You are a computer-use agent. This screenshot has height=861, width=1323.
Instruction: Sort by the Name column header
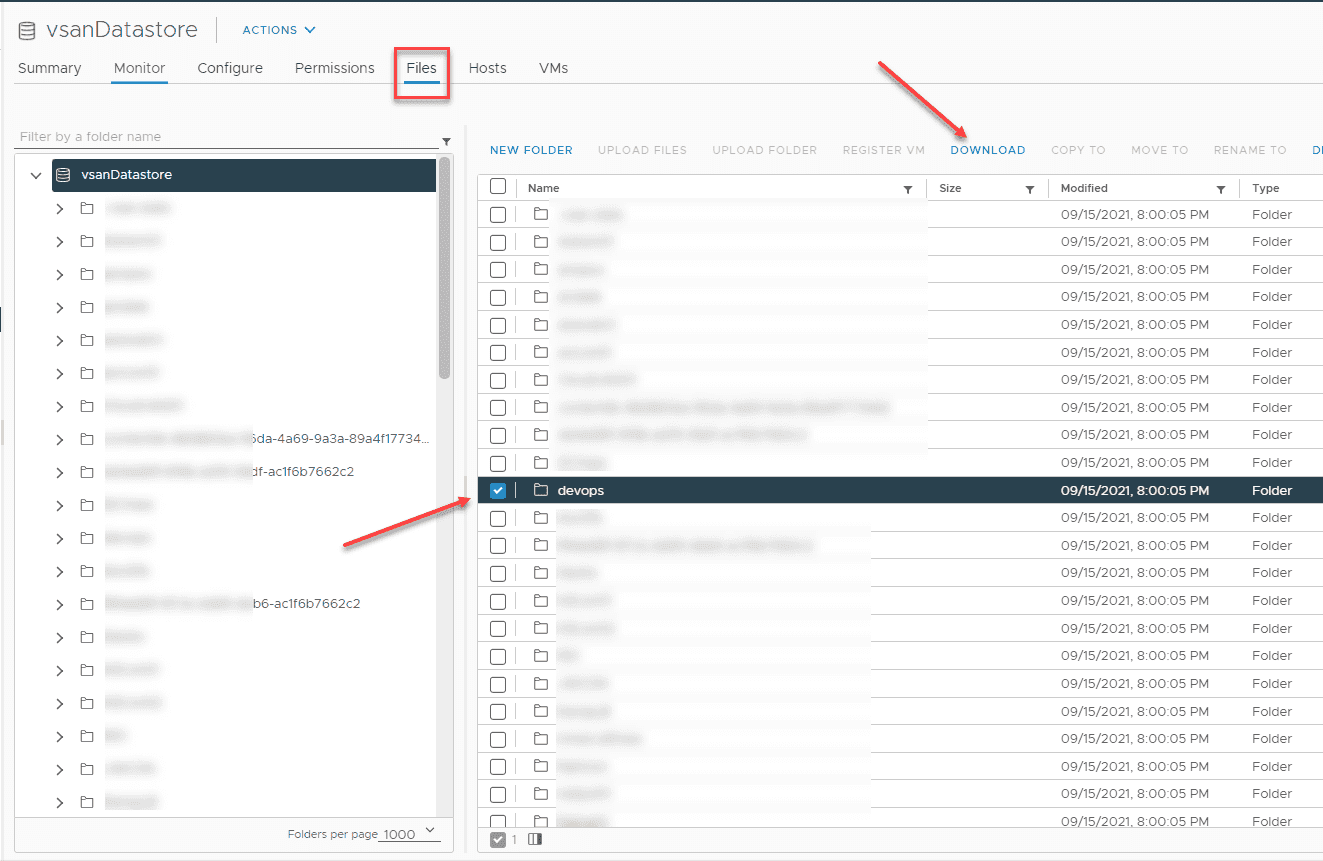pyautogui.click(x=543, y=188)
